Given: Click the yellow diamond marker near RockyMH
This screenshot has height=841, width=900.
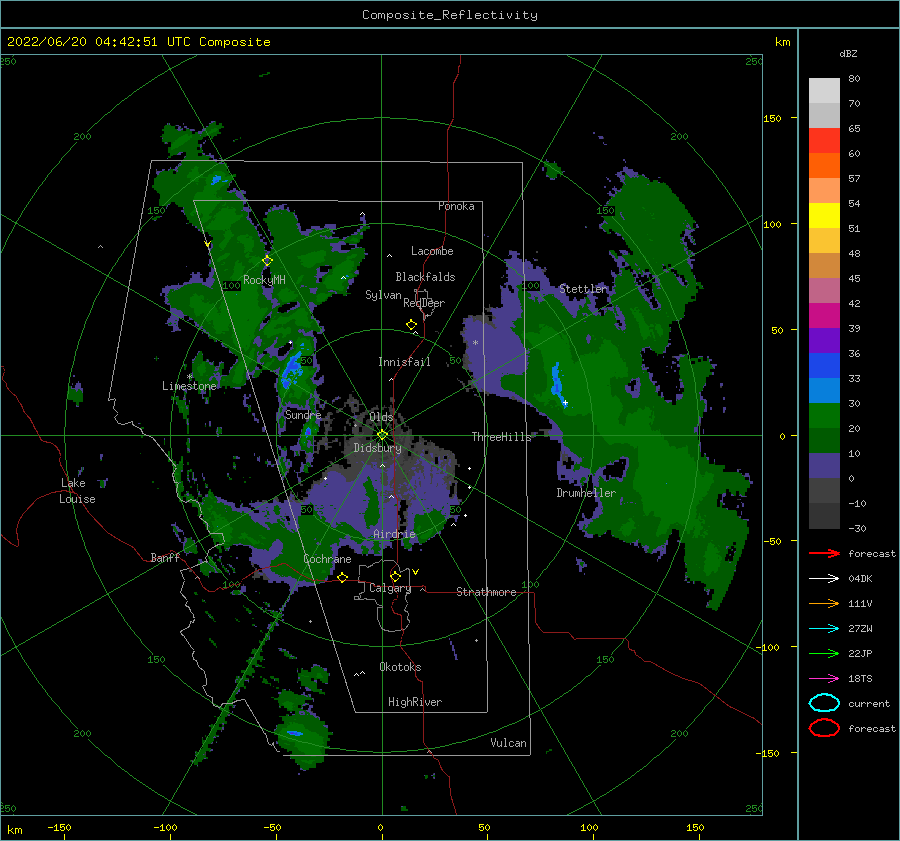Looking at the screenshot, I should click(x=267, y=261).
